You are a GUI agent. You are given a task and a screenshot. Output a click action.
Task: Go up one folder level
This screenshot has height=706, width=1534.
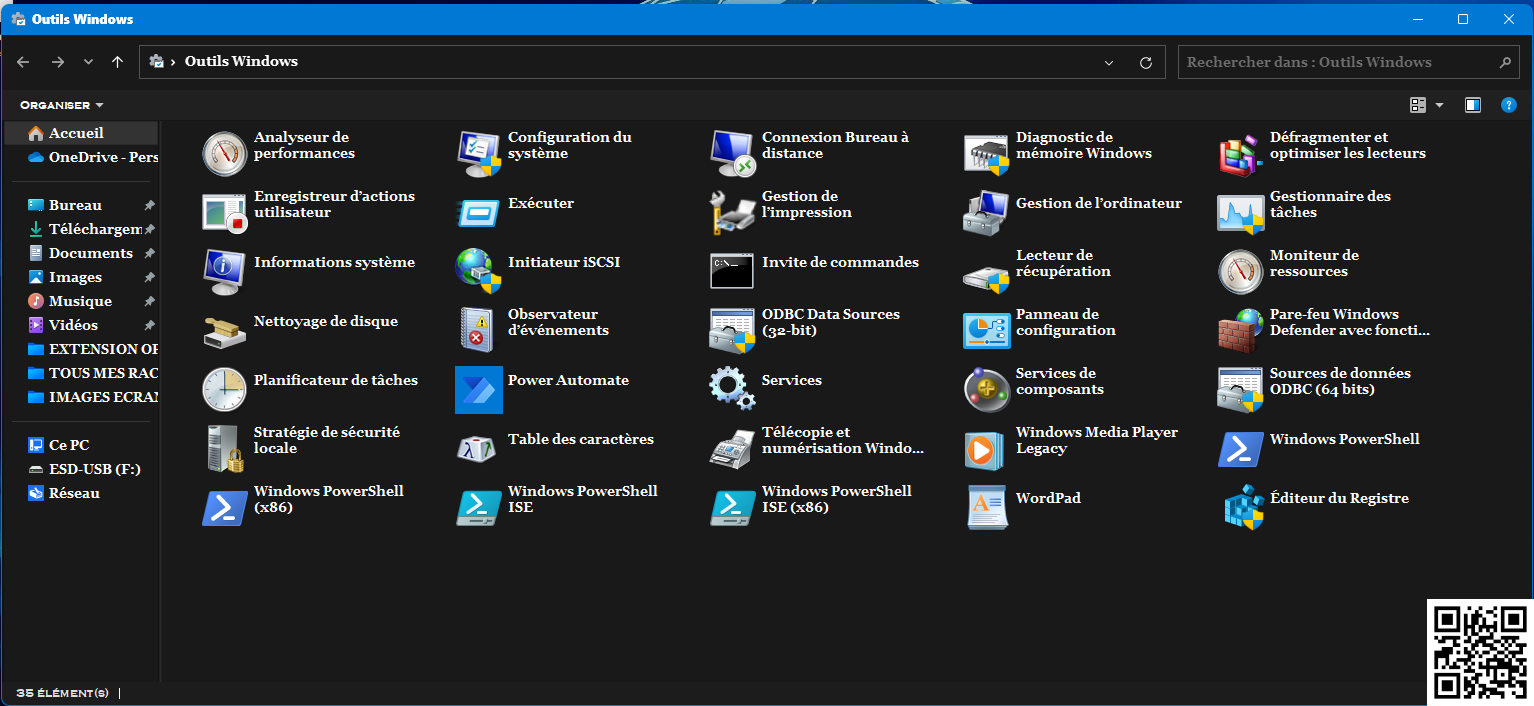[x=117, y=62]
